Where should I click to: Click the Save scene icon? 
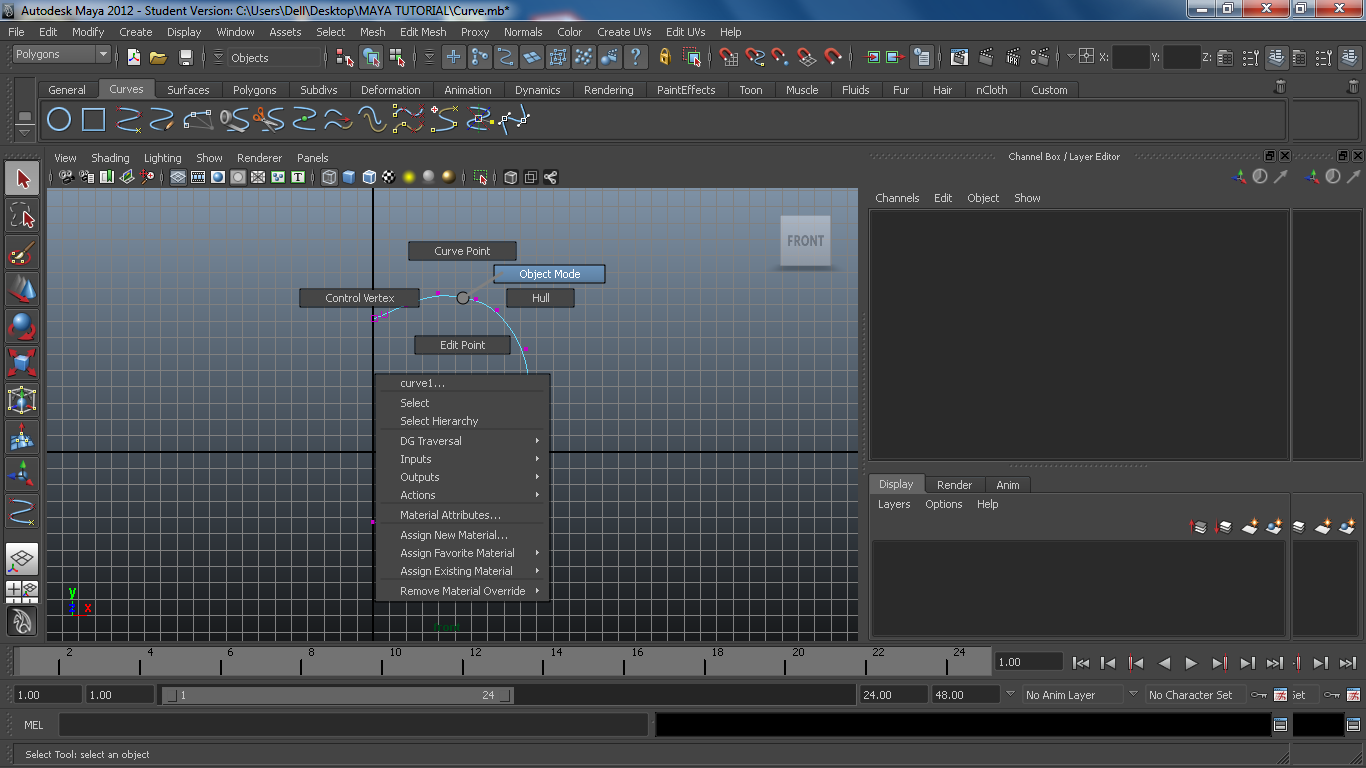[x=185, y=57]
